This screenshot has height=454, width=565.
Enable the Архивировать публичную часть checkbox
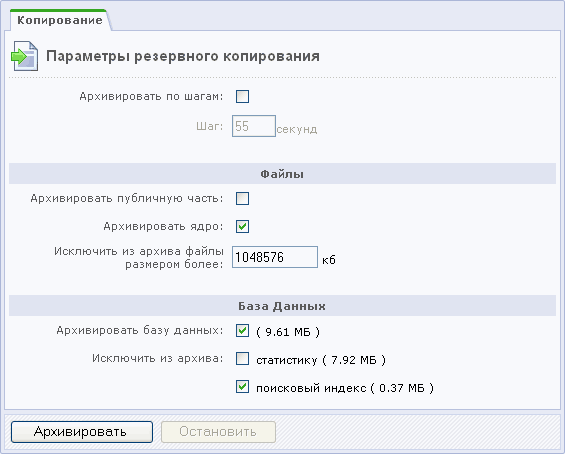point(242,198)
